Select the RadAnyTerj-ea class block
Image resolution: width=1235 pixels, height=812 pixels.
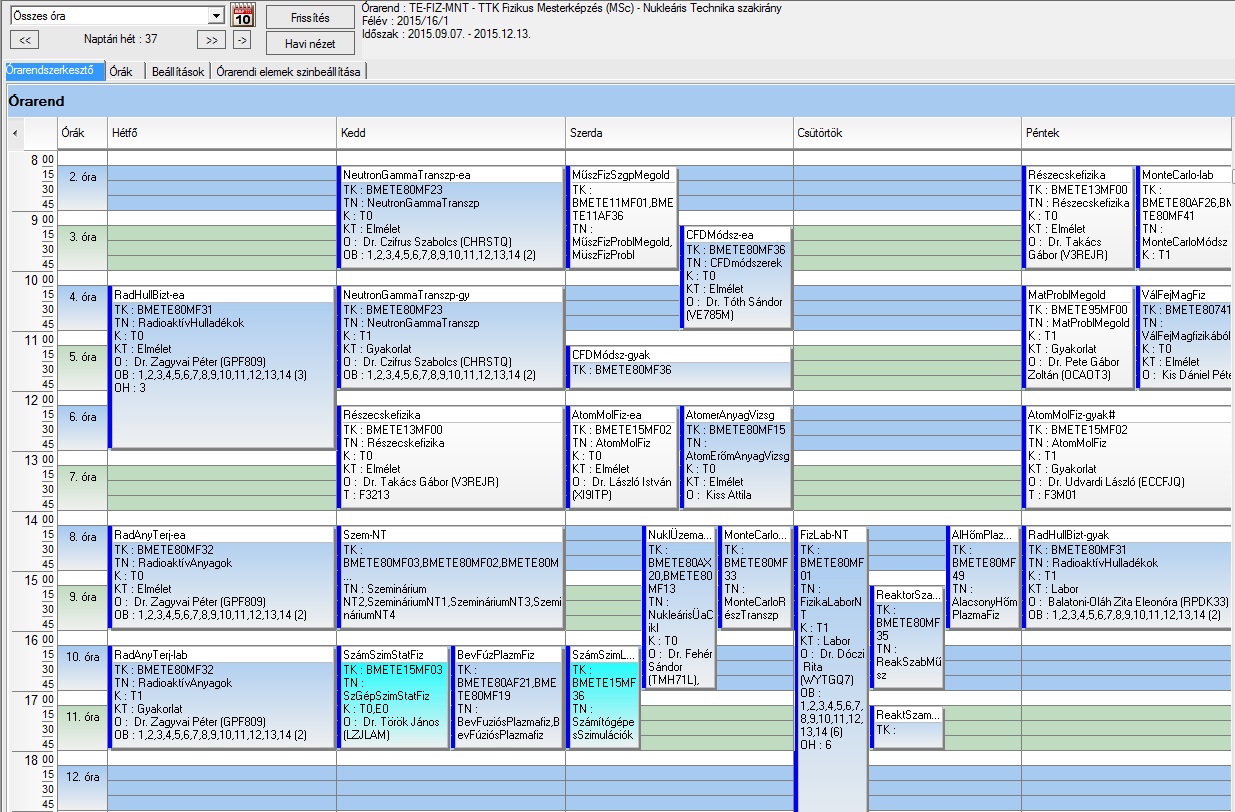(x=221, y=577)
